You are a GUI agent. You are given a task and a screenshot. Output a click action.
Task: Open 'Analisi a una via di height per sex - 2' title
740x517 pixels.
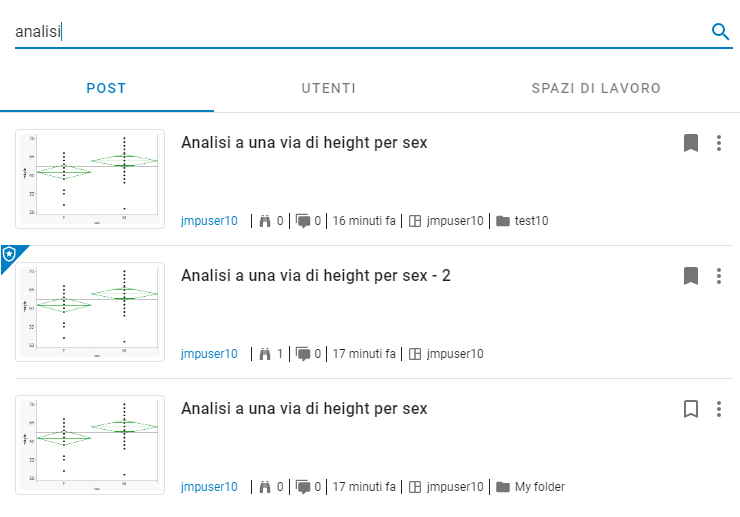point(315,275)
